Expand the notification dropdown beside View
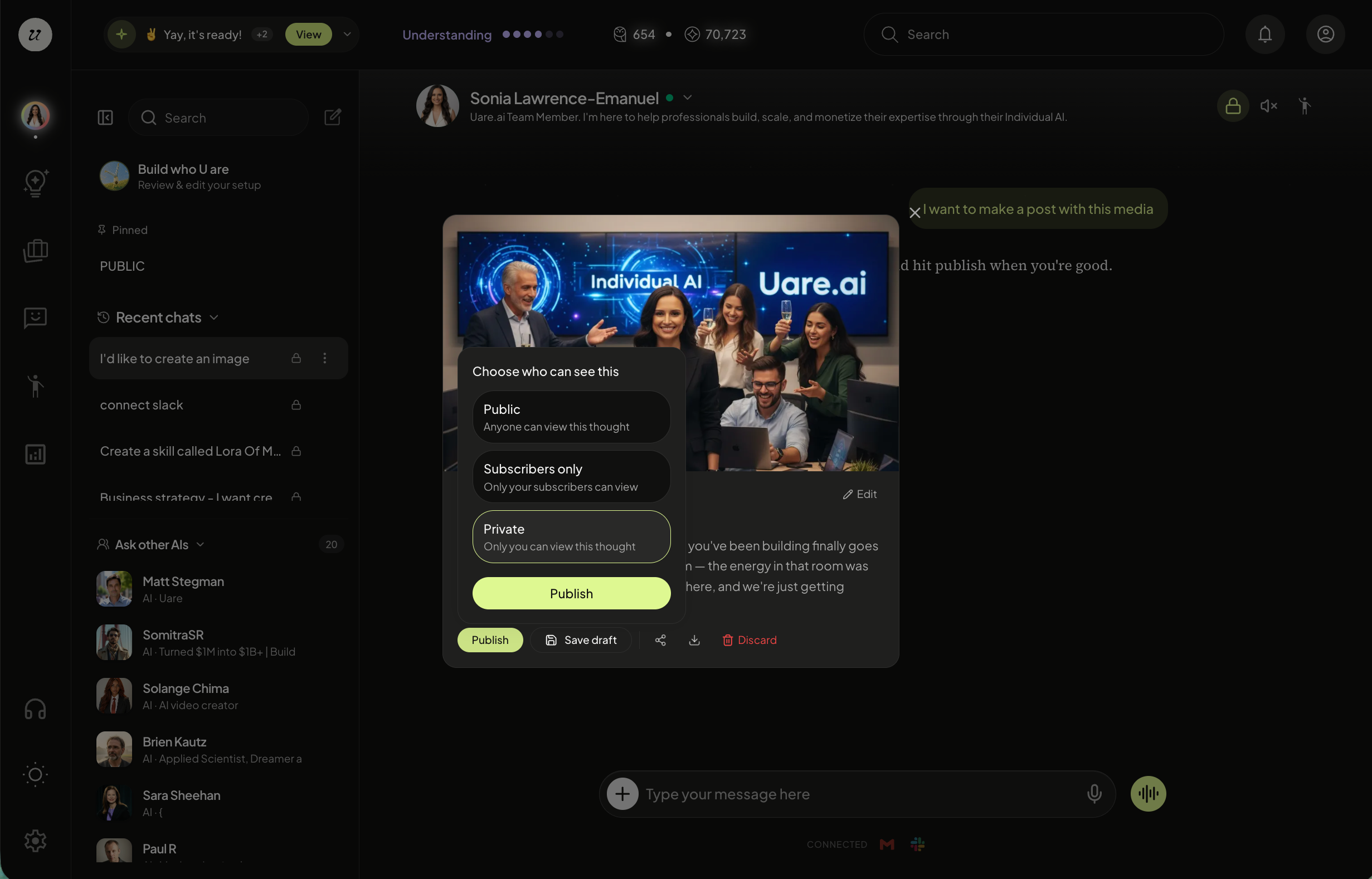The height and width of the screenshot is (879, 1372). click(347, 34)
